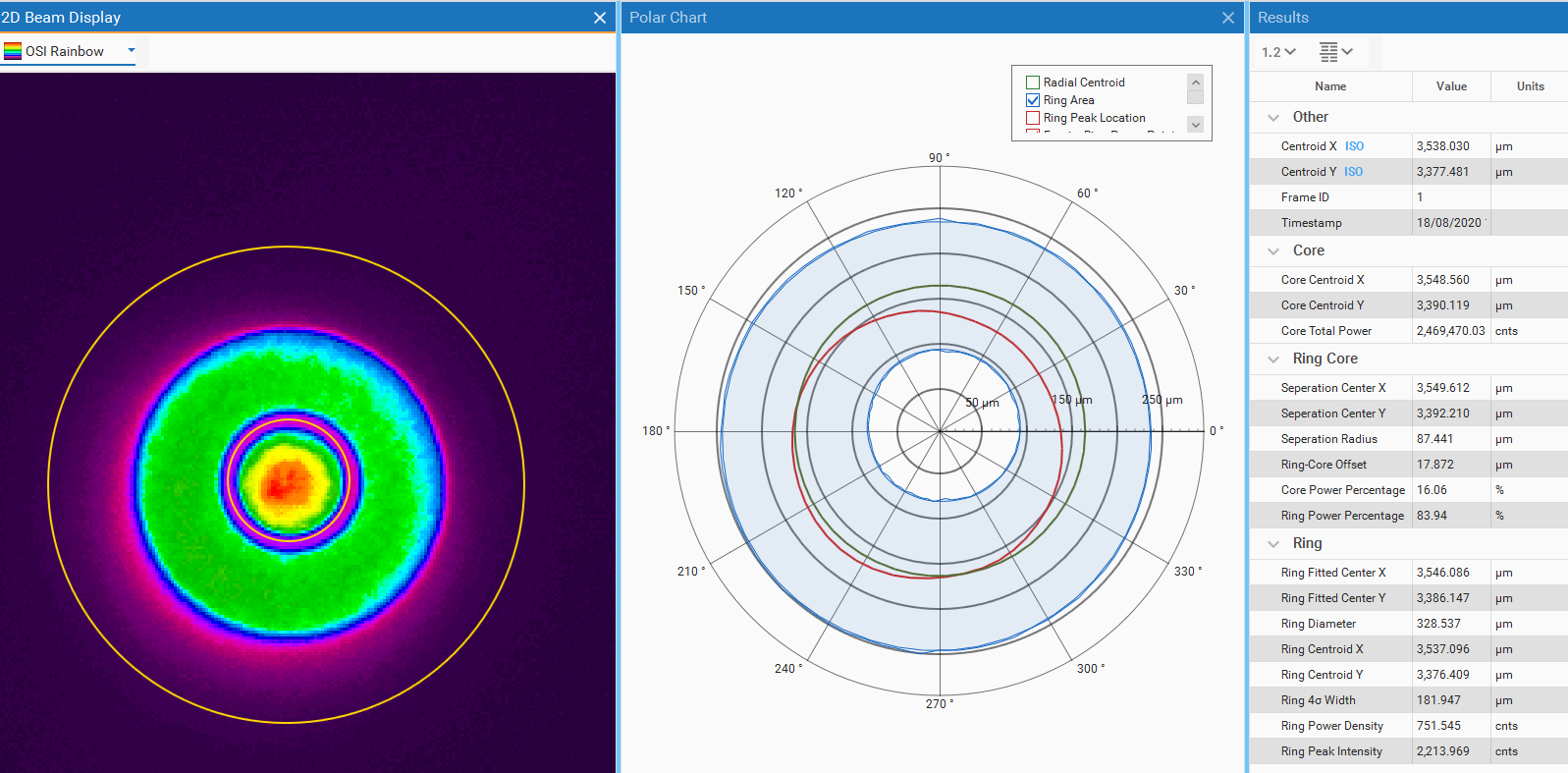1568x773 pixels.
Task: Close the 2D Beam Display panel
Action: pos(600,18)
